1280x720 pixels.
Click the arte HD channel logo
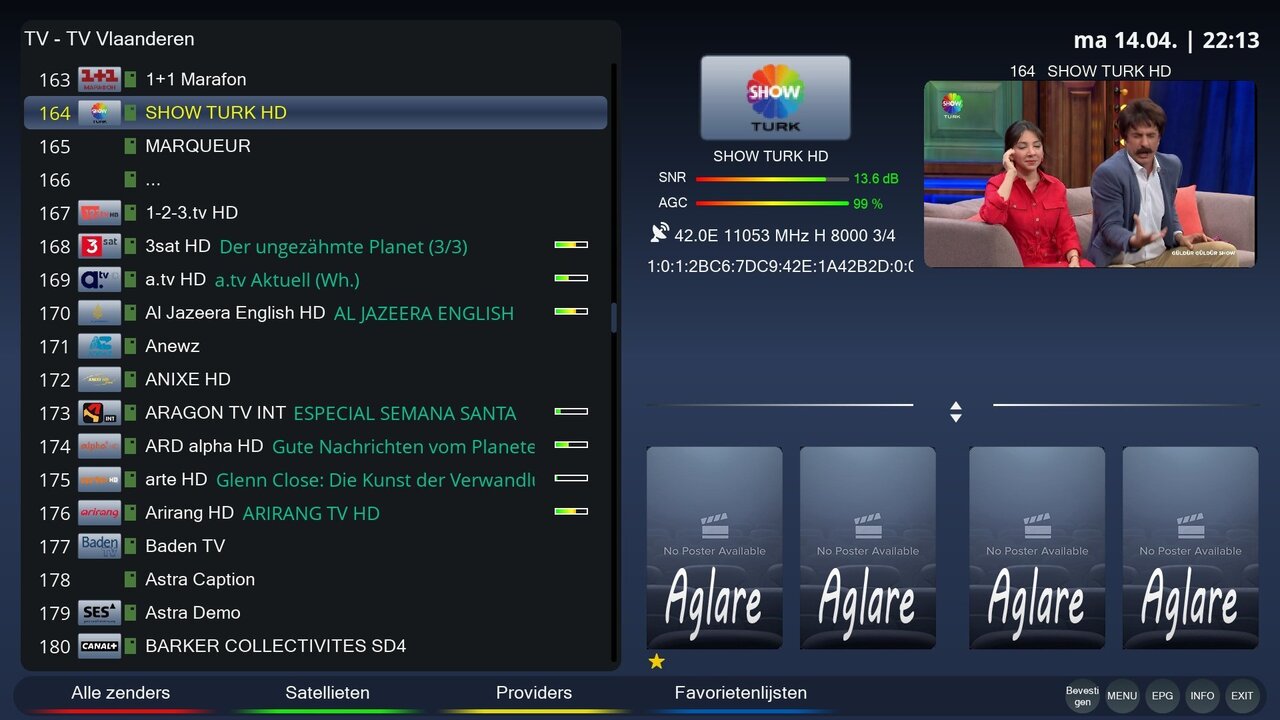(101, 479)
